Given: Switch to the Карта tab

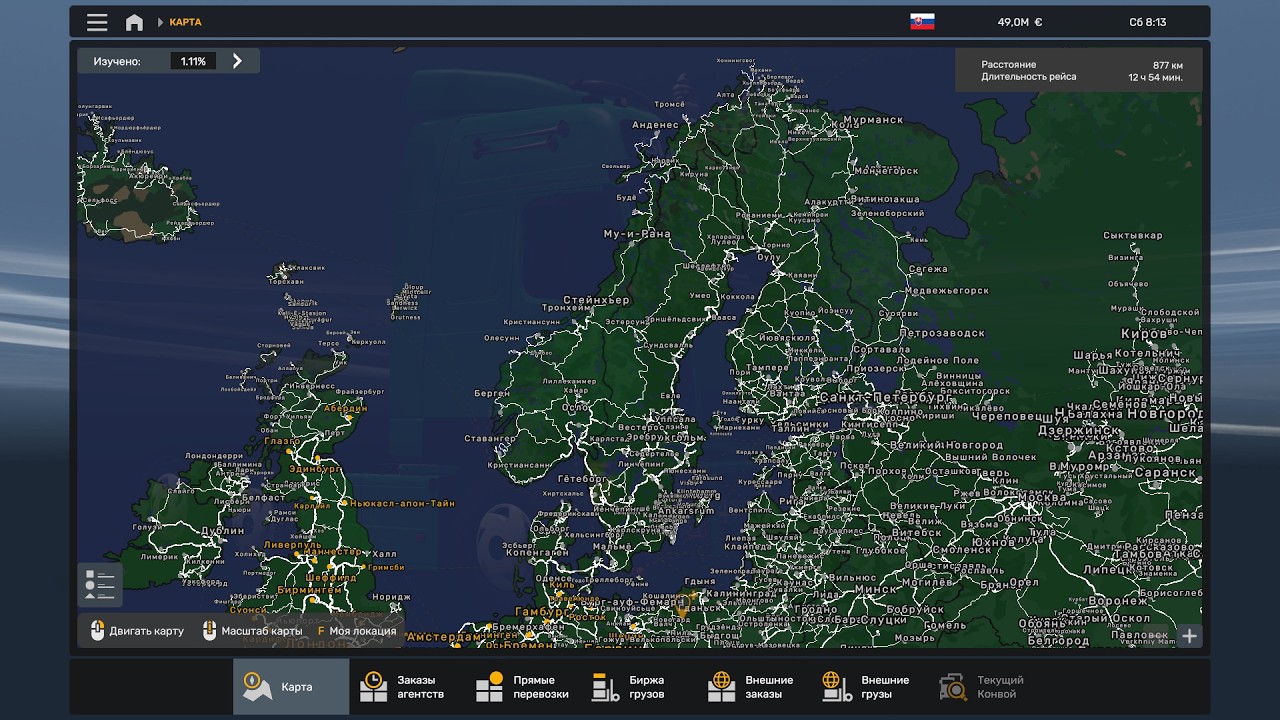Looking at the screenshot, I should [x=291, y=687].
